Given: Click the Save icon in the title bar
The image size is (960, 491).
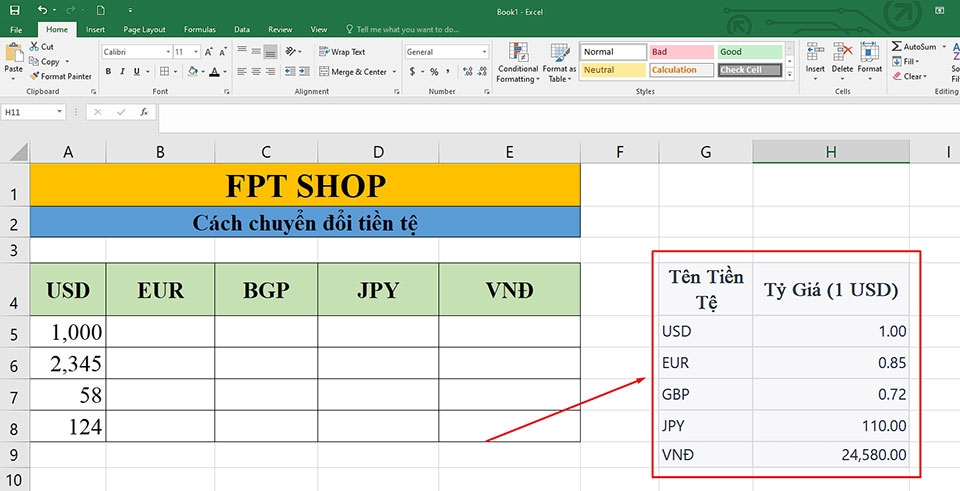Looking at the screenshot, I should (x=15, y=10).
